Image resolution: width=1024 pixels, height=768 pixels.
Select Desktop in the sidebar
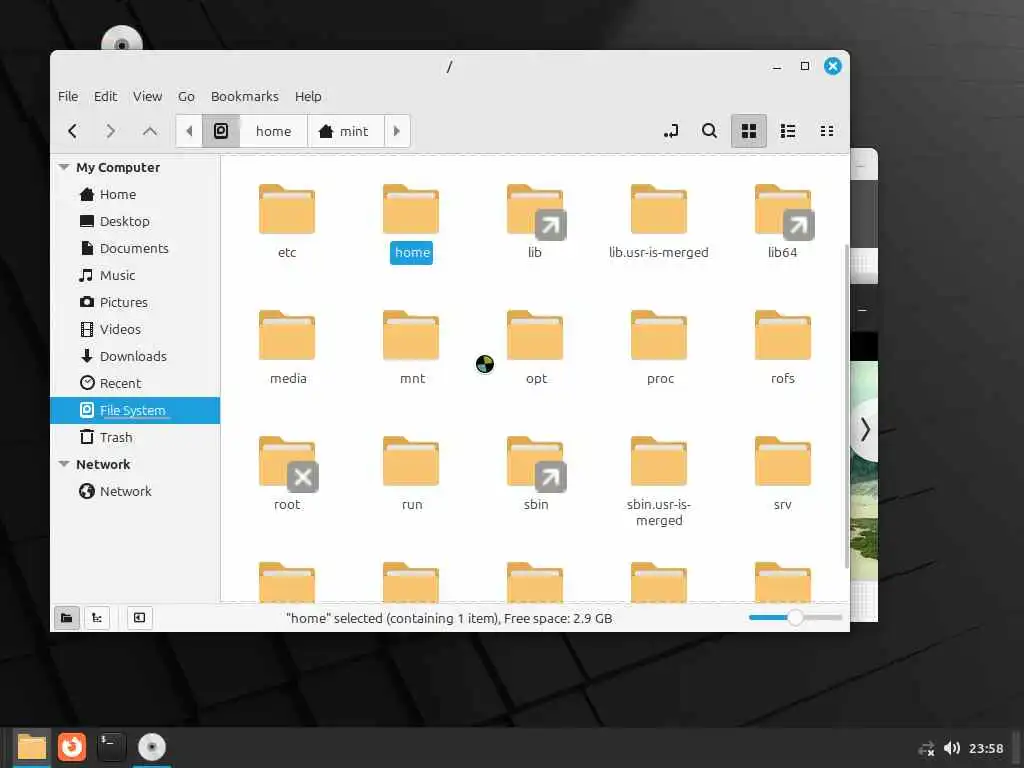coord(135,221)
